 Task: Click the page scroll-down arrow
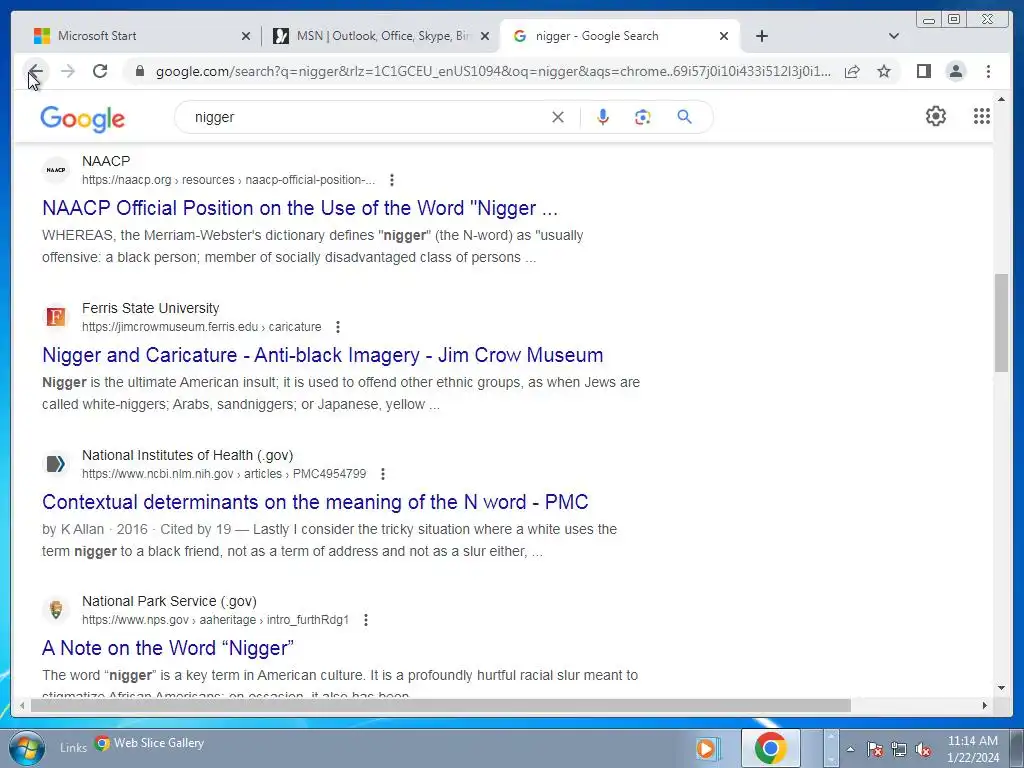(1001, 688)
